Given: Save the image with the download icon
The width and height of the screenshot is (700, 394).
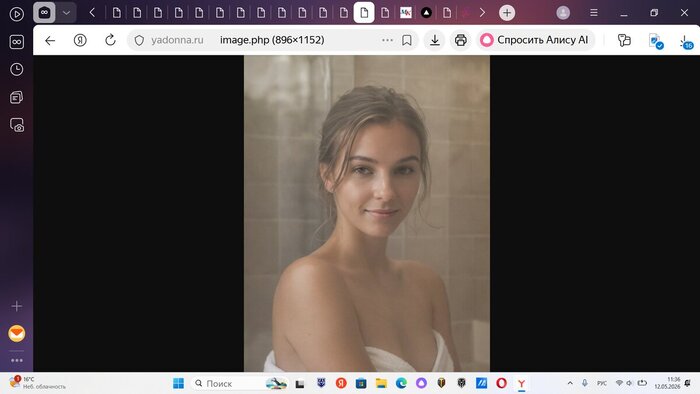Looking at the screenshot, I should pos(434,40).
